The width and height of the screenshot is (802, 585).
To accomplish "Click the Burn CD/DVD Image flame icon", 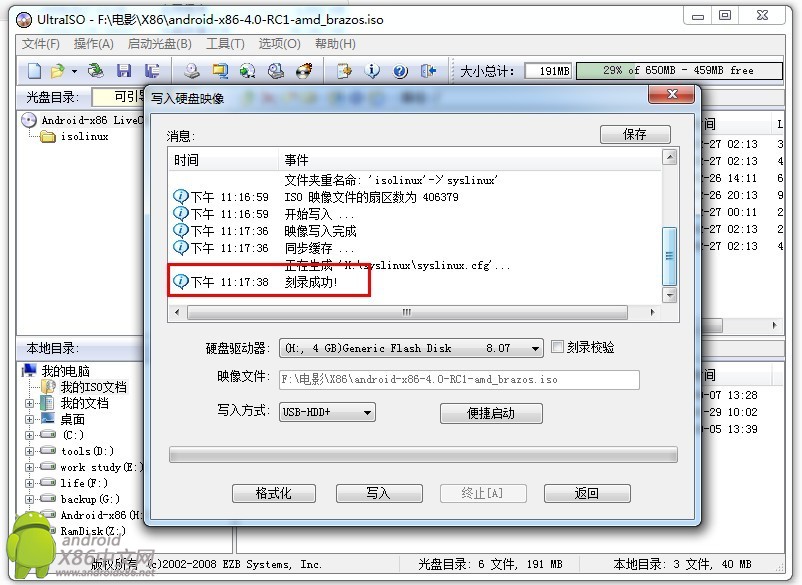I will click(304, 71).
